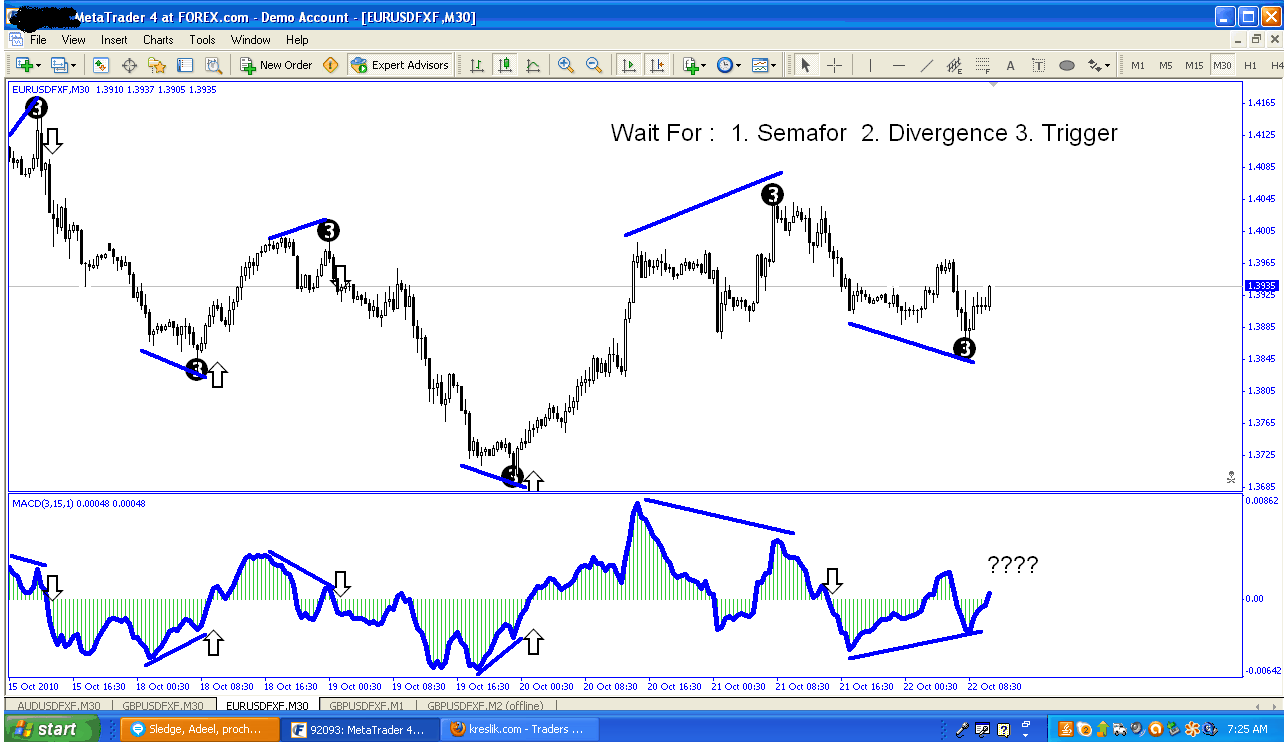Toggle Expert Advisors on
Screen dimensions: 1288x742
click(x=400, y=65)
